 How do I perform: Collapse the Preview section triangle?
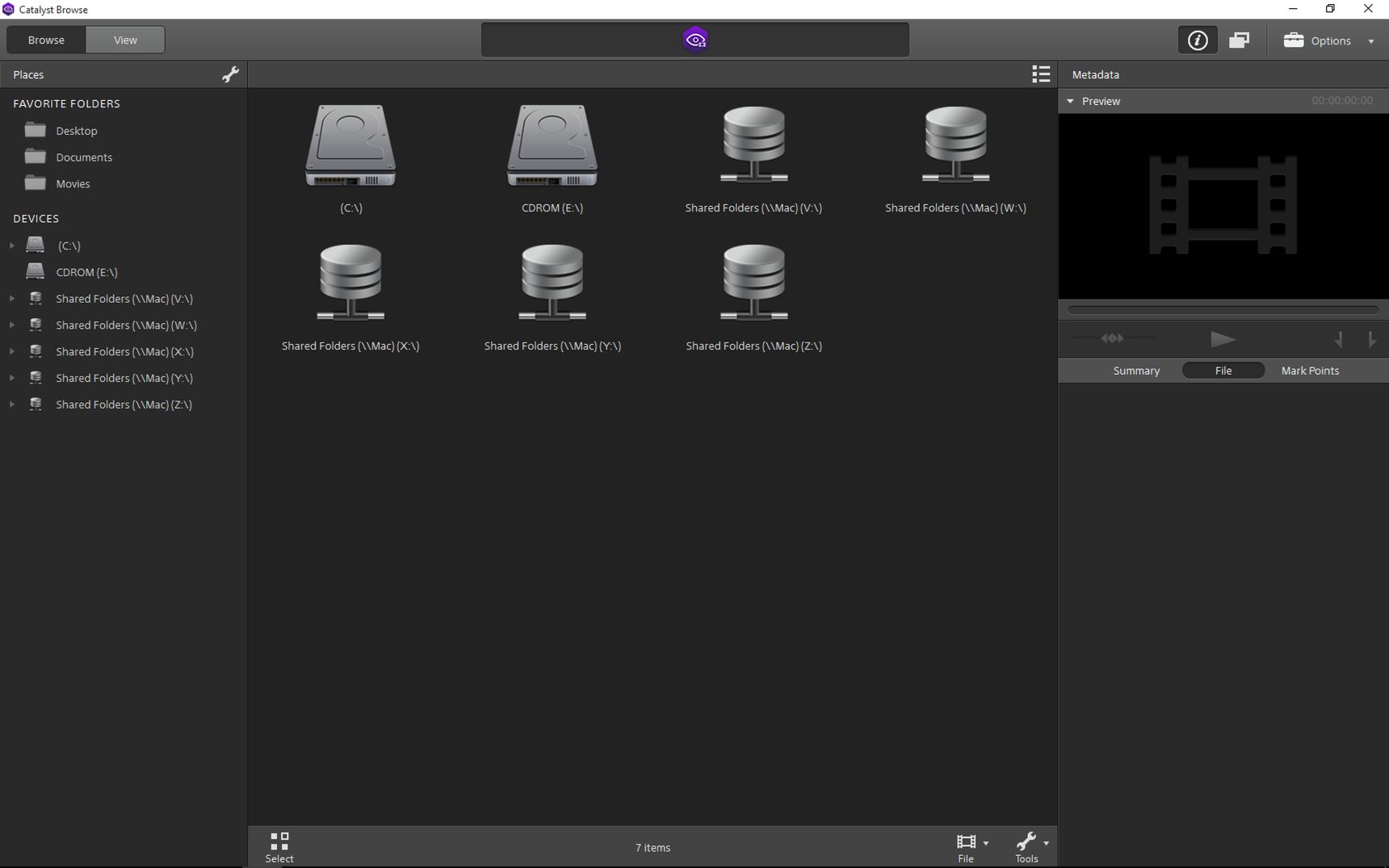pos(1071,101)
